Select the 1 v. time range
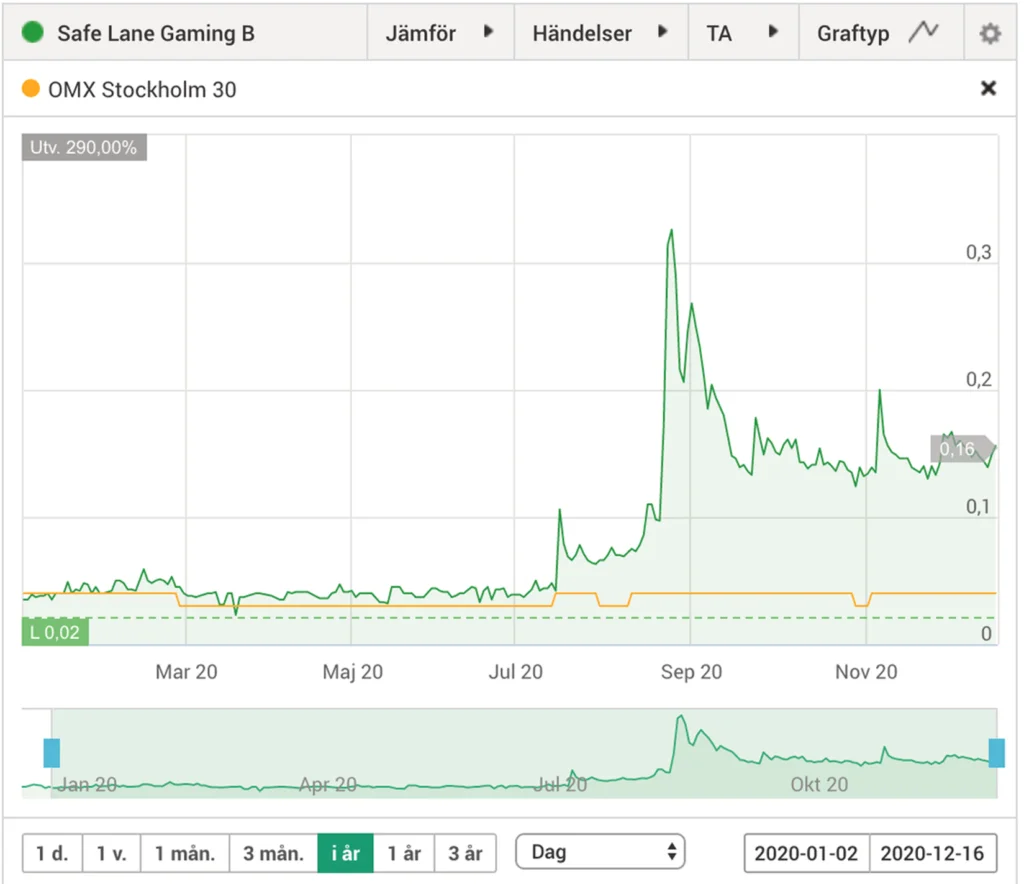Viewport: 1024px width, 884px height. 112,853
